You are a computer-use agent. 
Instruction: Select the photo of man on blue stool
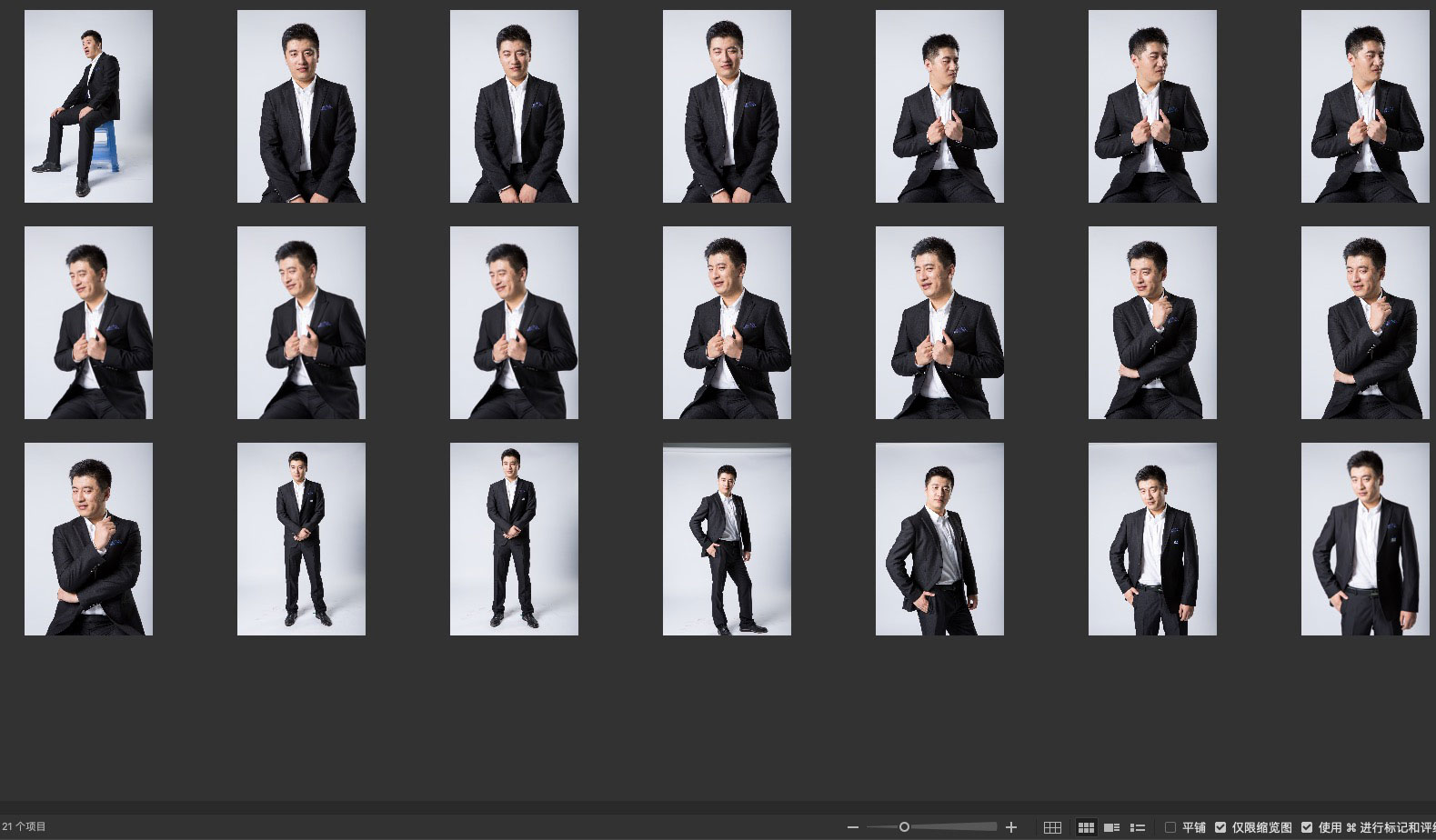point(88,106)
